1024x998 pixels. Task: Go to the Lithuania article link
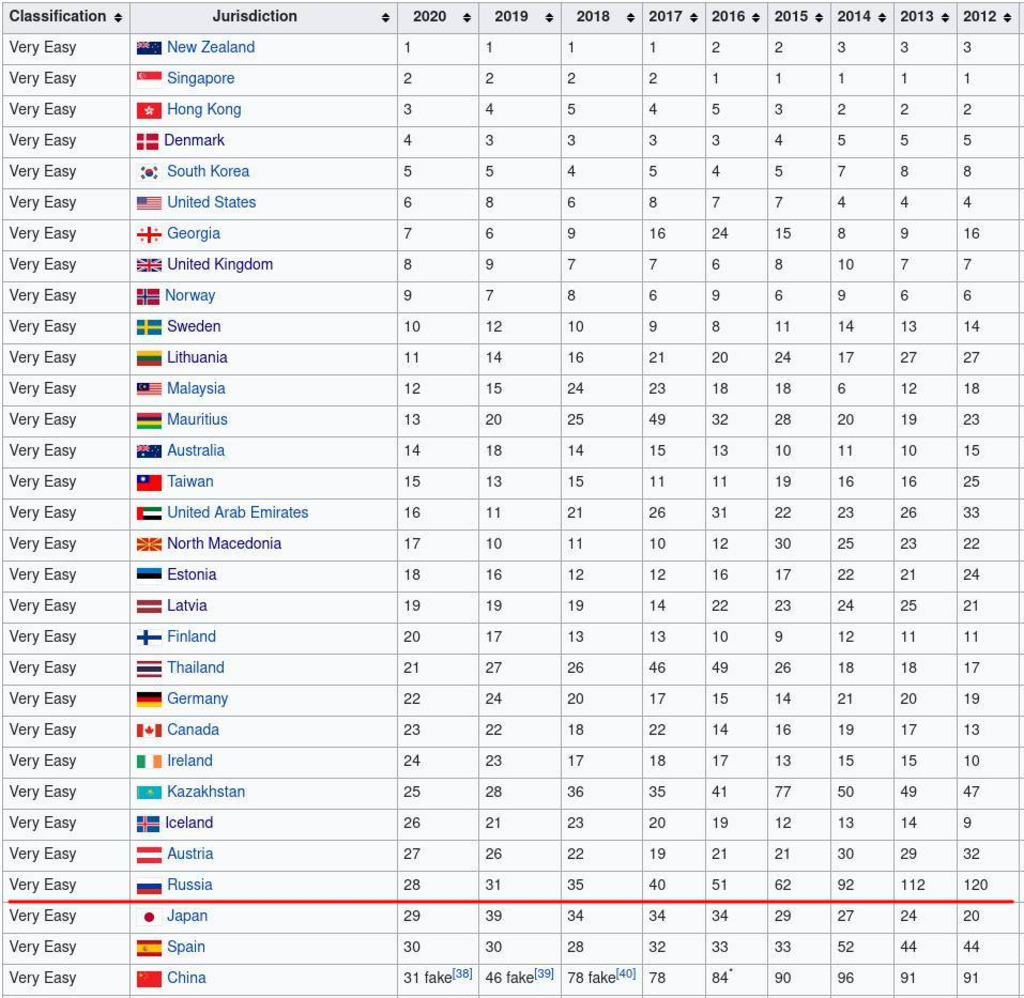pos(197,357)
